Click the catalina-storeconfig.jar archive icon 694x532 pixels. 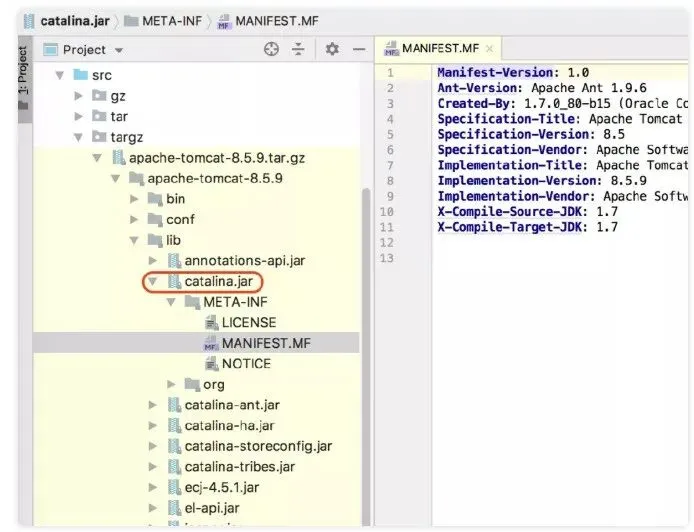pos(174,446)
